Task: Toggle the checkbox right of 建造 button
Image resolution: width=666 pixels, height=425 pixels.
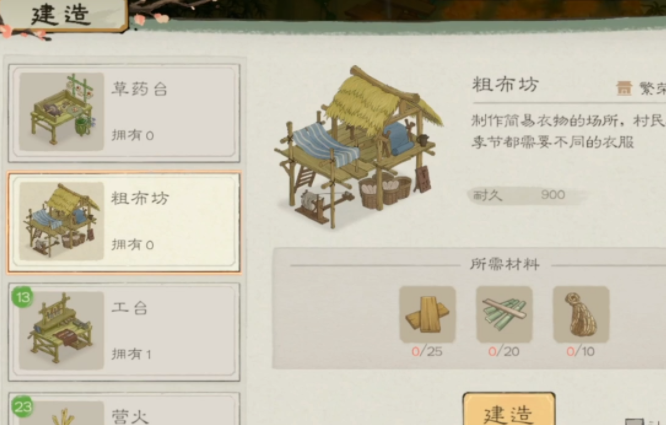Action: coord(634,422)
